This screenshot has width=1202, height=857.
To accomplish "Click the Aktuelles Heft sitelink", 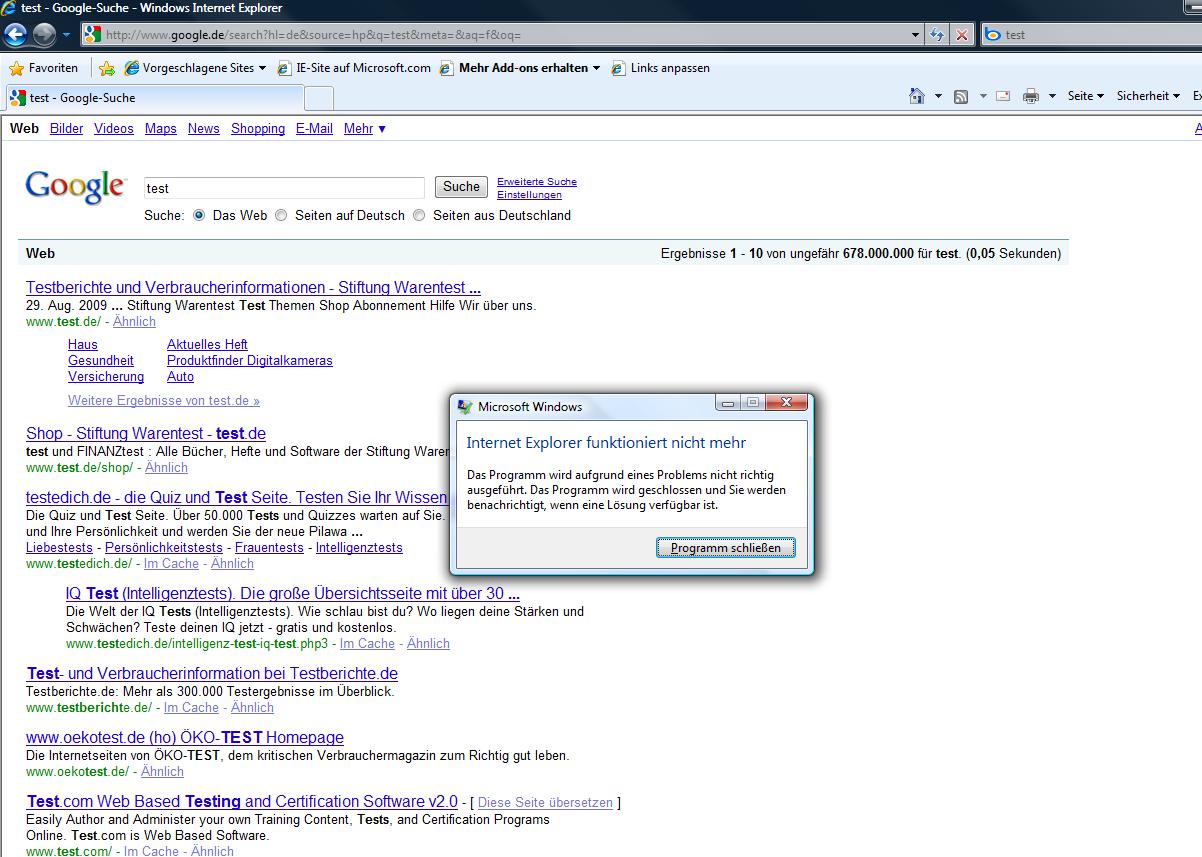I will (207, 345).
